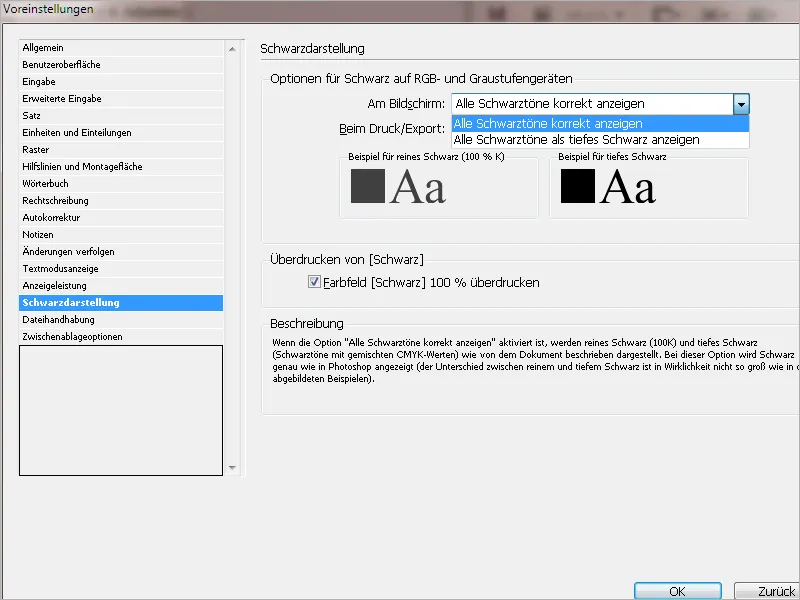
Task: Confirm settings with the OK button
Action: (x=678, y=590)
